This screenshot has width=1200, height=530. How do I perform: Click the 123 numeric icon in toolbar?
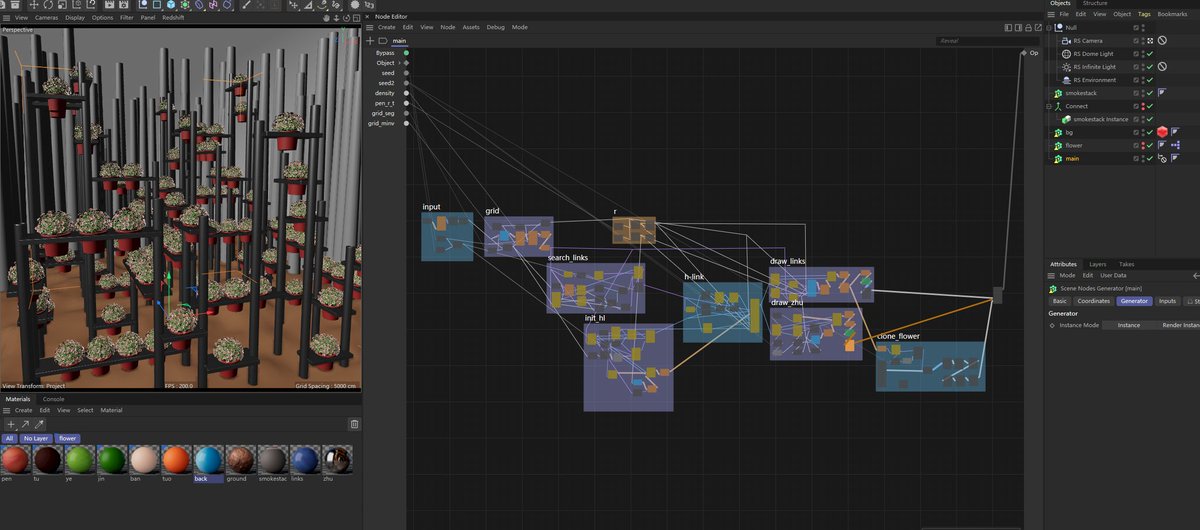[x=370, y=5]
